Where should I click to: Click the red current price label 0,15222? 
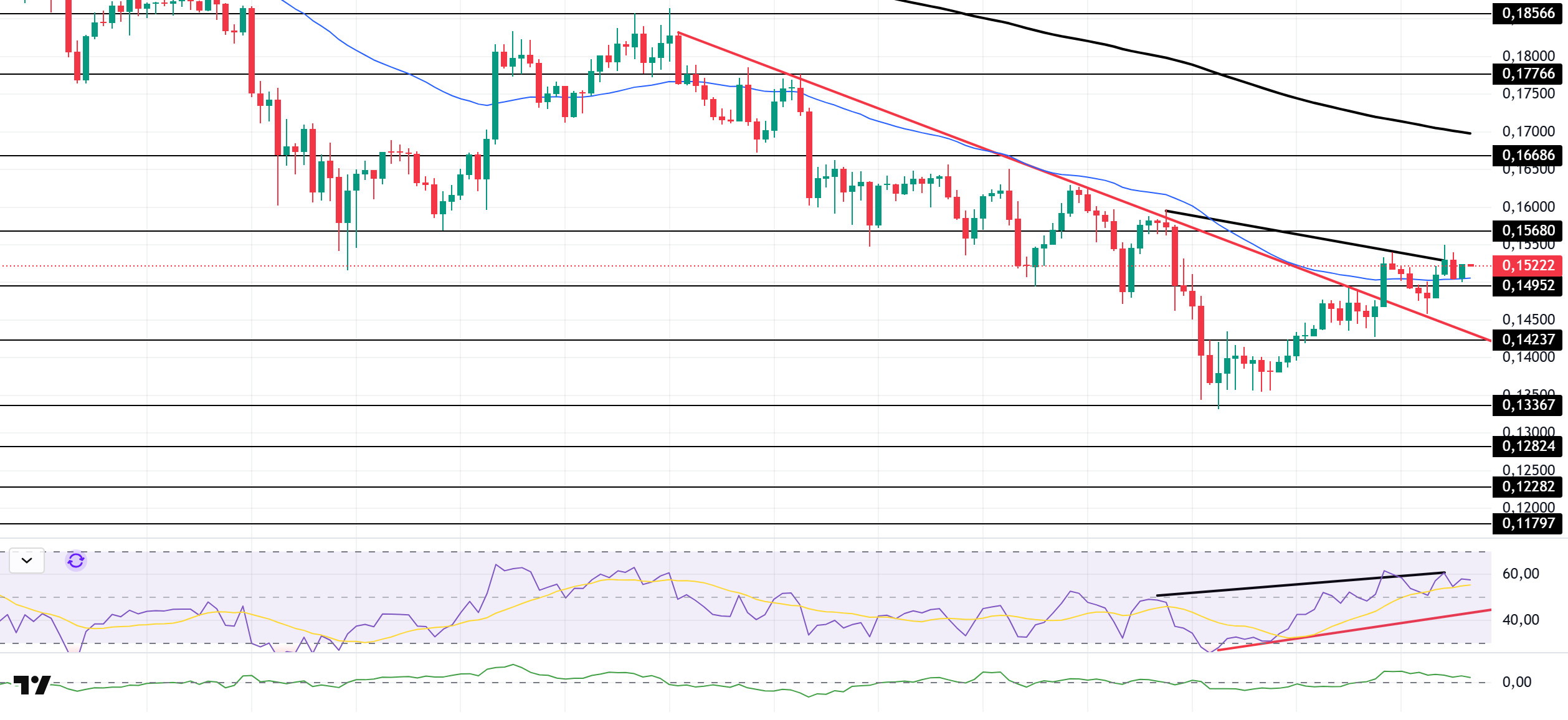tap(1528, 265)
